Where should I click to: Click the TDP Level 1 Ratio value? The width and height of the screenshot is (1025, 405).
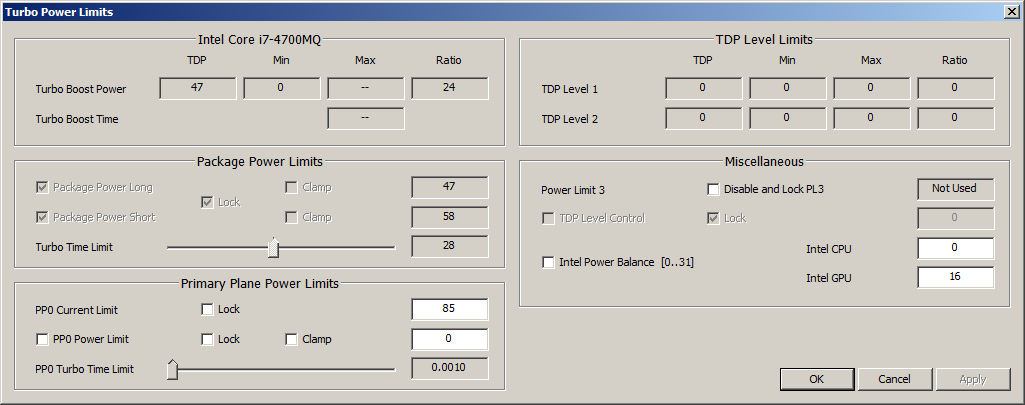coord(956,88)
